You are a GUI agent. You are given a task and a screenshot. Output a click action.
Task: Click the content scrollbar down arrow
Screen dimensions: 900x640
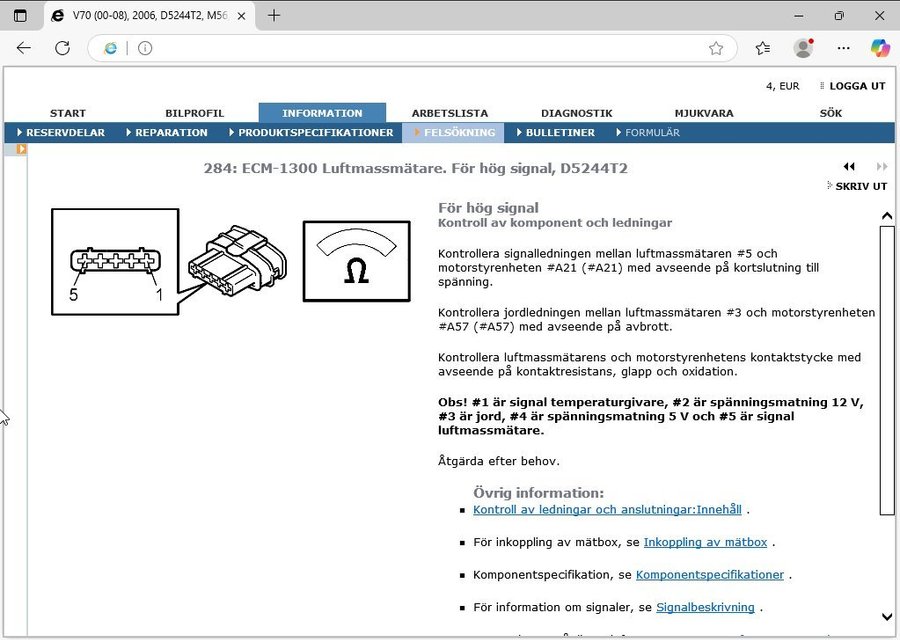[x=886, y=618]
